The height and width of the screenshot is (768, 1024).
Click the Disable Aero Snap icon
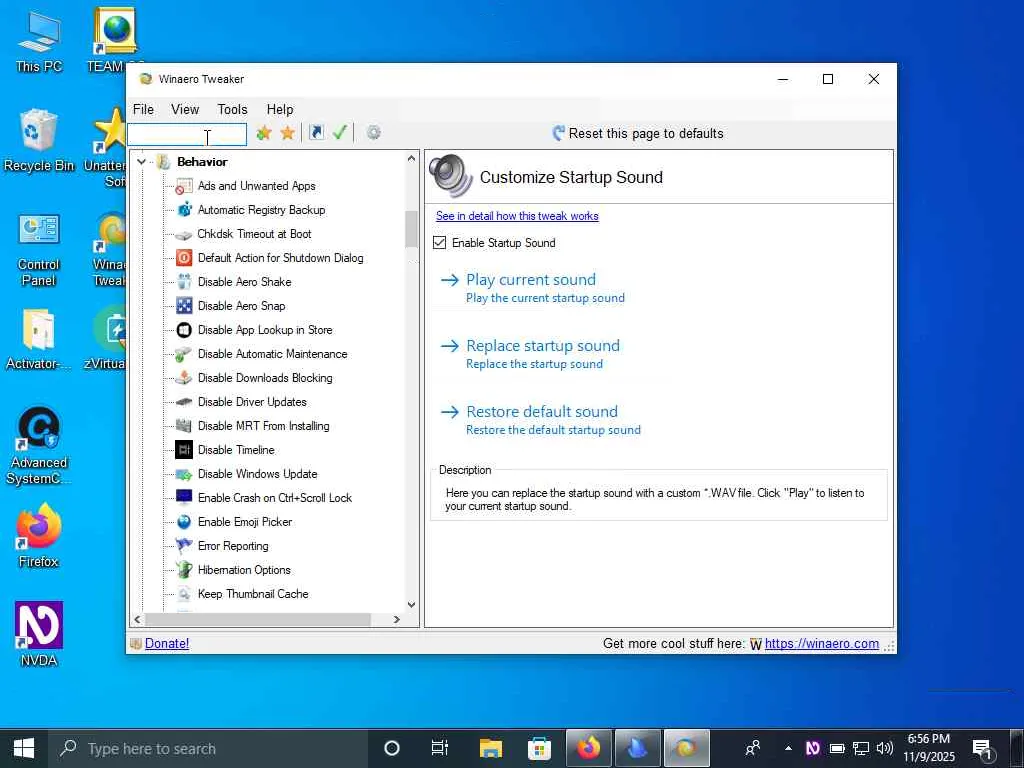[184, 306]
